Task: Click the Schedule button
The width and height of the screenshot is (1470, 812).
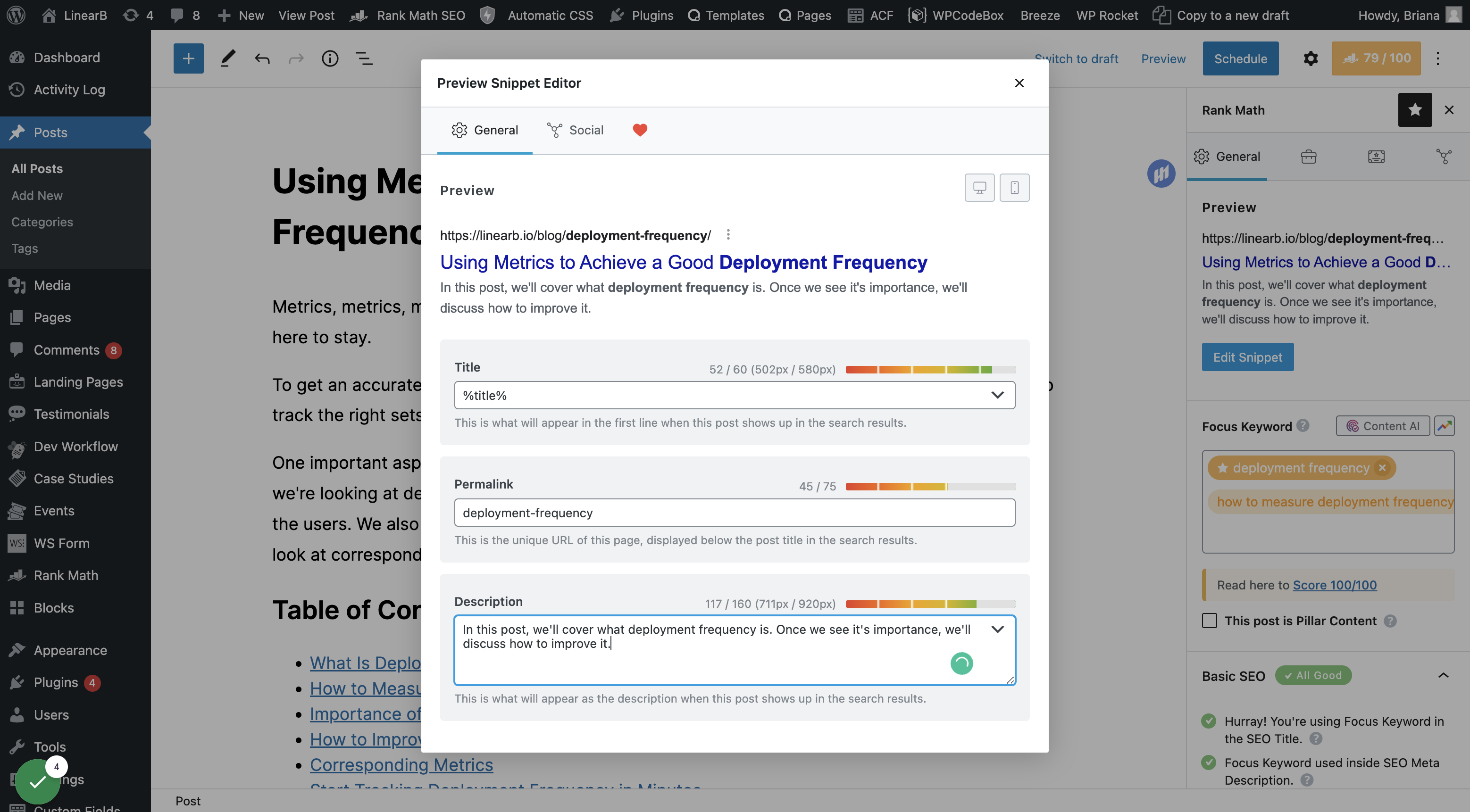Action: [x=1241, y=58]
